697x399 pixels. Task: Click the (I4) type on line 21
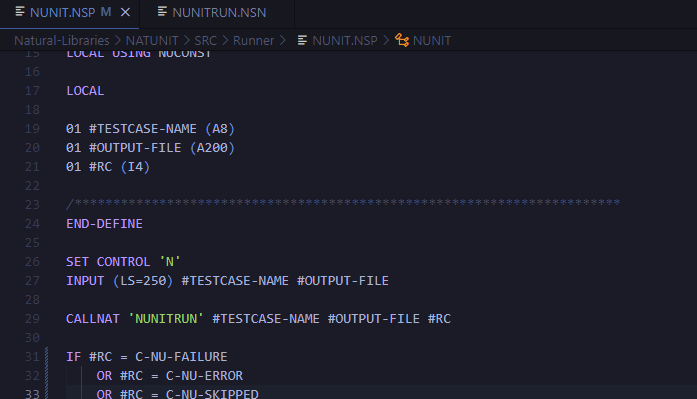tap(135, 167)
